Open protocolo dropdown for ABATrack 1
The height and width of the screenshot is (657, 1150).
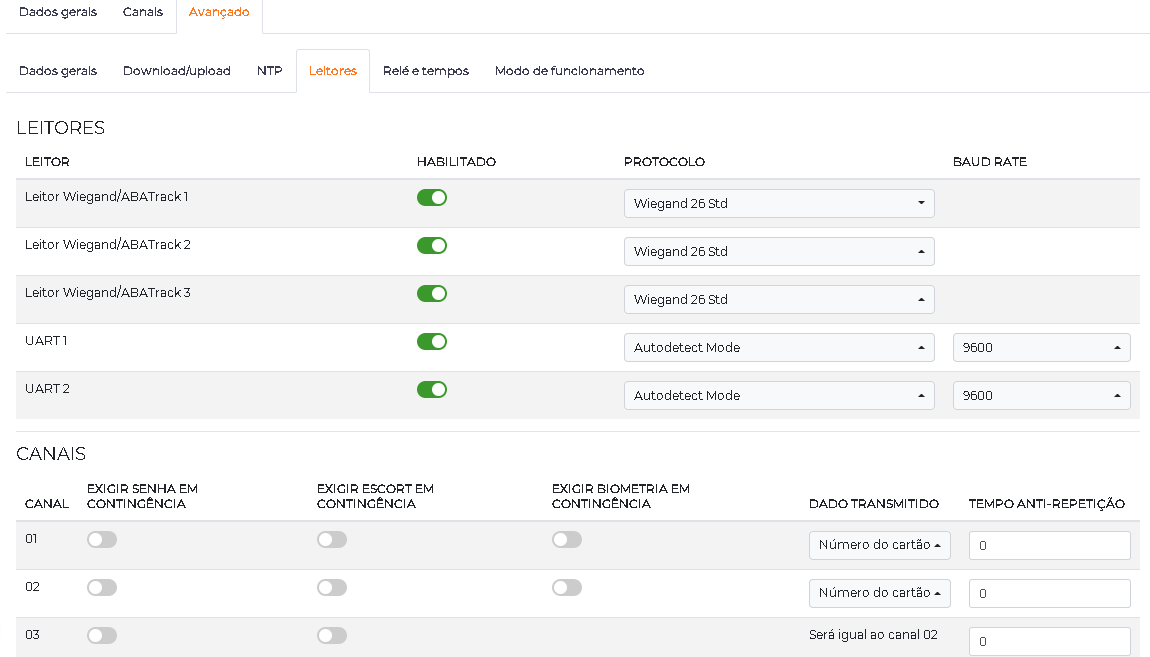pos(779,203)
